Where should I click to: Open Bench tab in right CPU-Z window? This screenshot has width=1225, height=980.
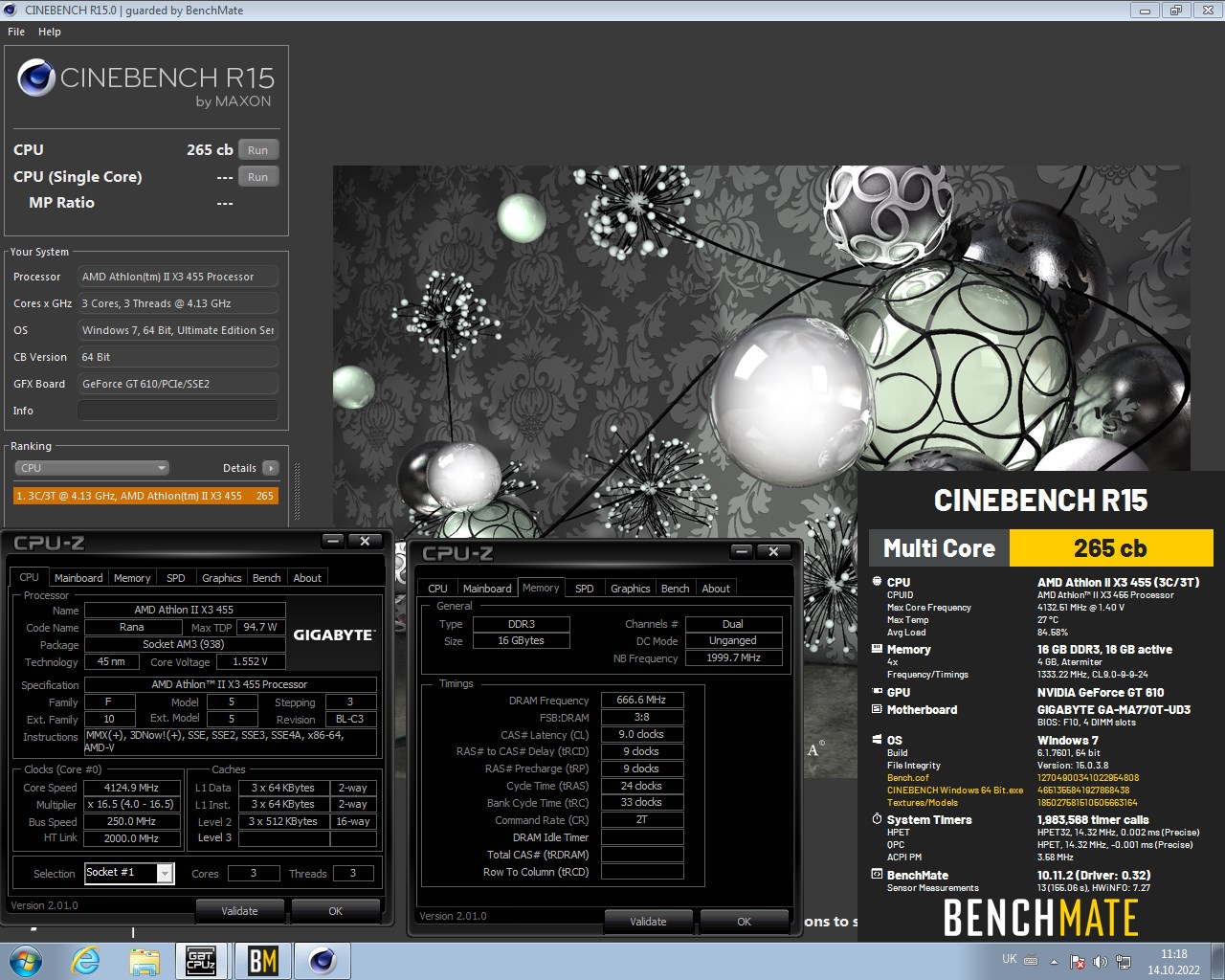[x=675, y=589]
